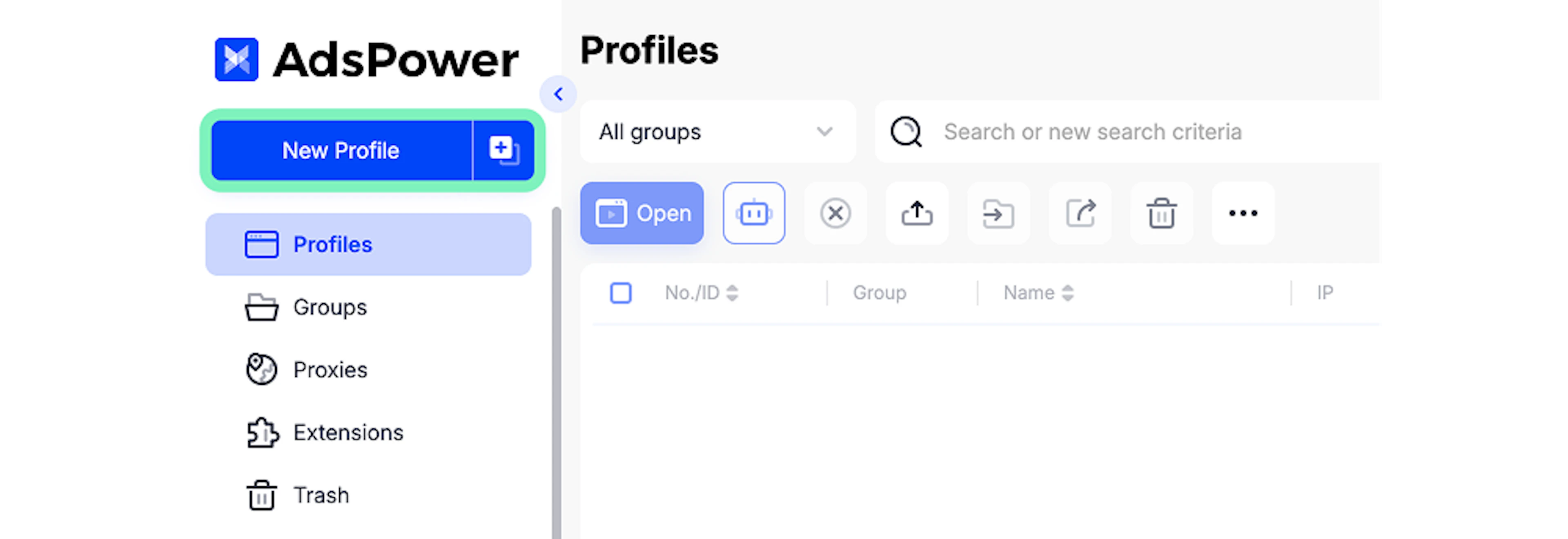Sort by Name column arrows
The width and height of the screenshot is (1568, 539).
1067,293
